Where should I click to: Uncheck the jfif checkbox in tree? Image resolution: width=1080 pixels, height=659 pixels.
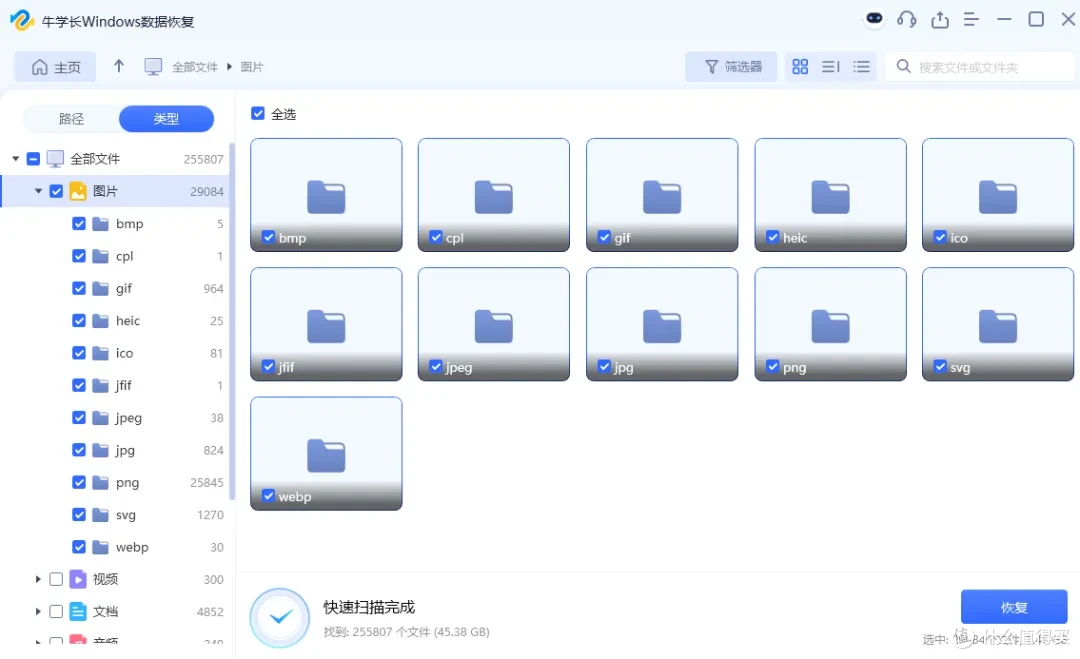79,386
